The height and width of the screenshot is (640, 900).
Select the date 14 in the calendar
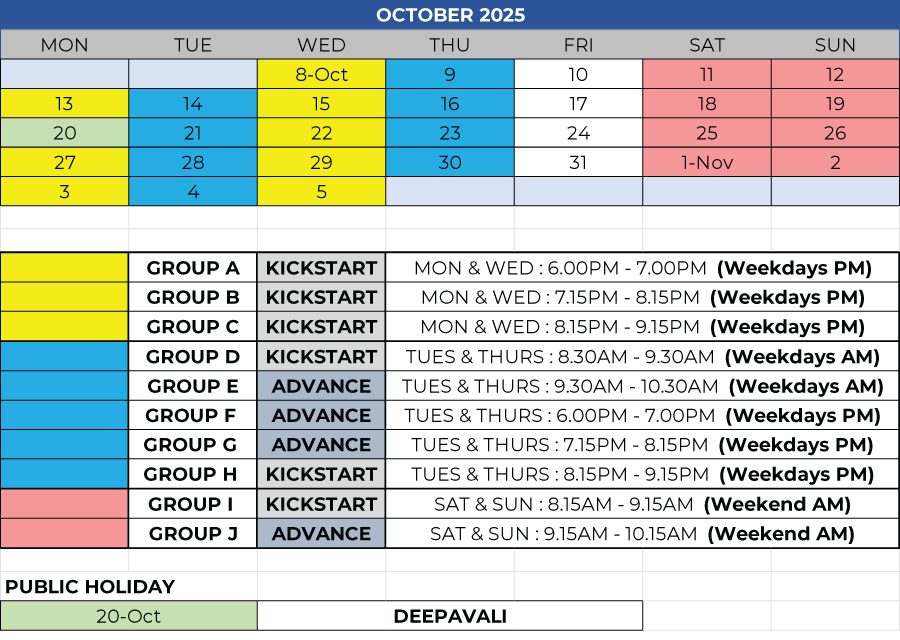point(193,104)
